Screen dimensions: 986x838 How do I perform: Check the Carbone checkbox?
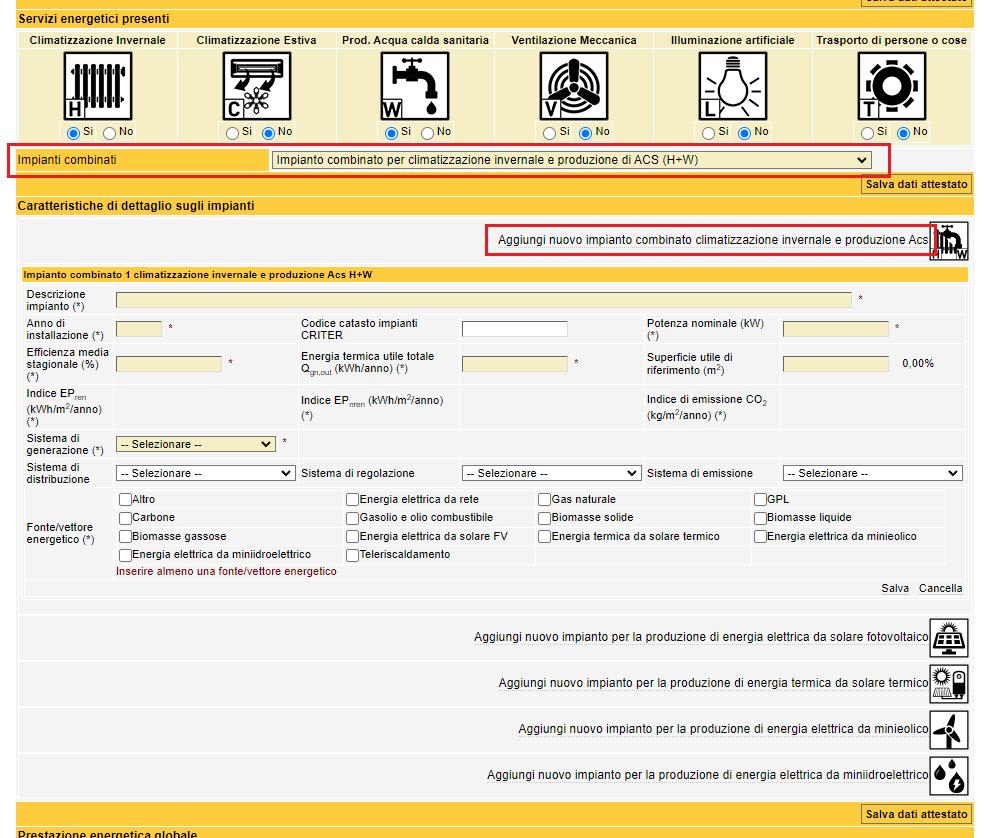[125, 518]
